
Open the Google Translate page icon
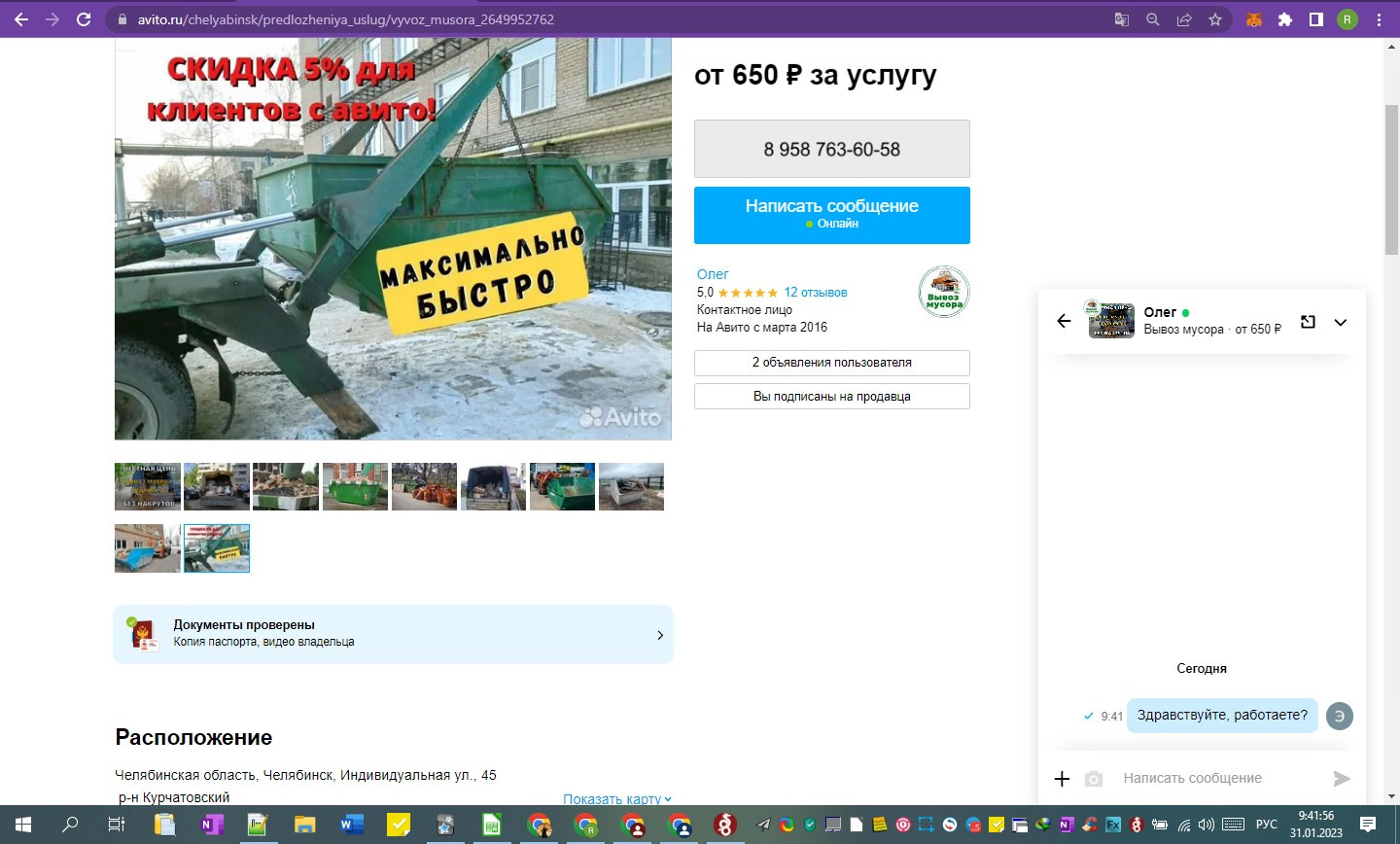pyautogui.click(x=1121, y=19)
